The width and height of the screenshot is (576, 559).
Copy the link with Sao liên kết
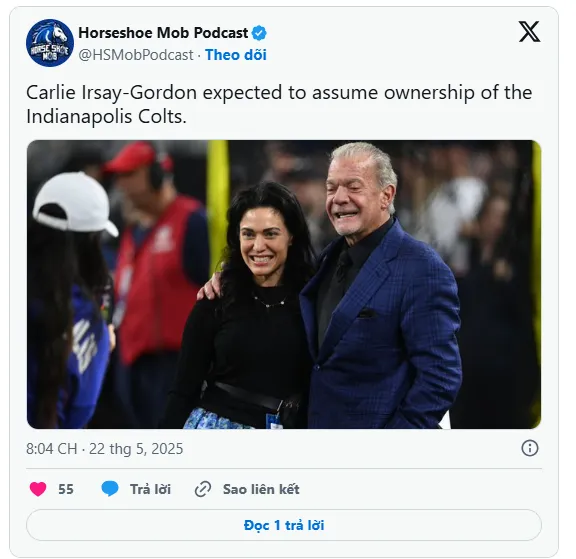tap(261, 489)
